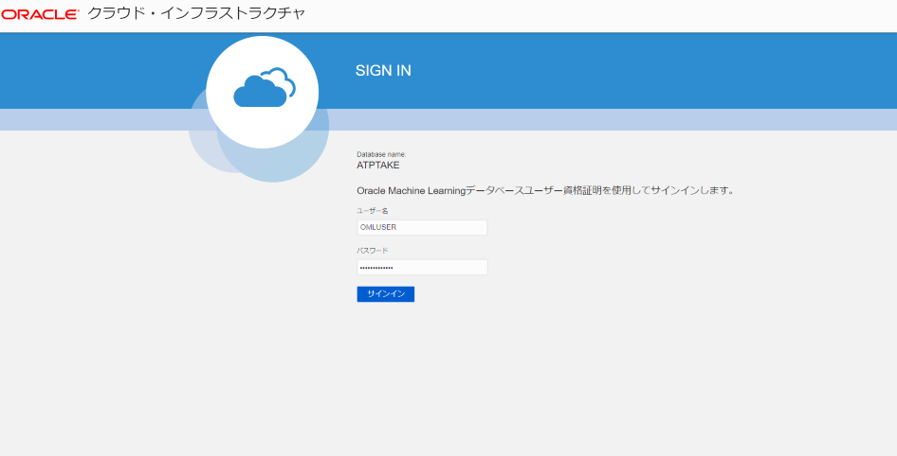Viewport: 897px width, 456px height.
Task: Click the SIGN IN heading
Action: [x=383, y=71]
